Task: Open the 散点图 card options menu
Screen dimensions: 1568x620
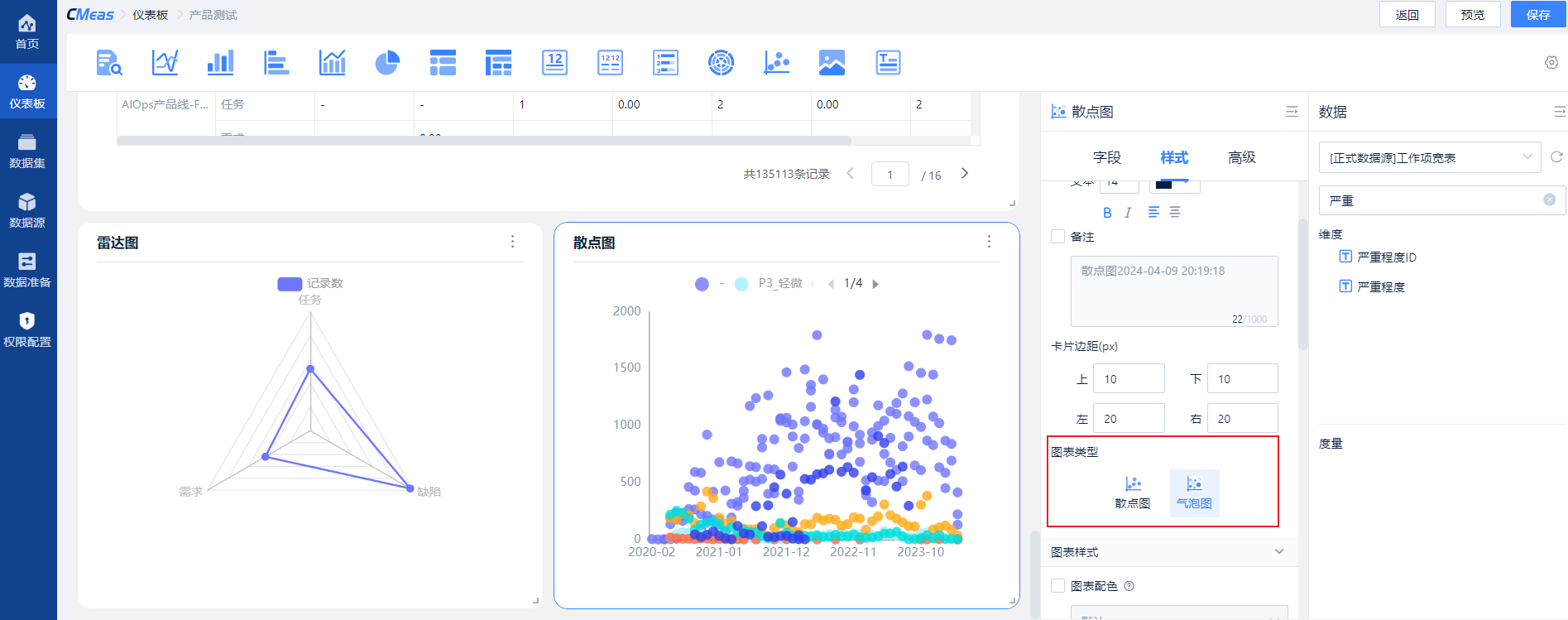Action: pos(989,242)
